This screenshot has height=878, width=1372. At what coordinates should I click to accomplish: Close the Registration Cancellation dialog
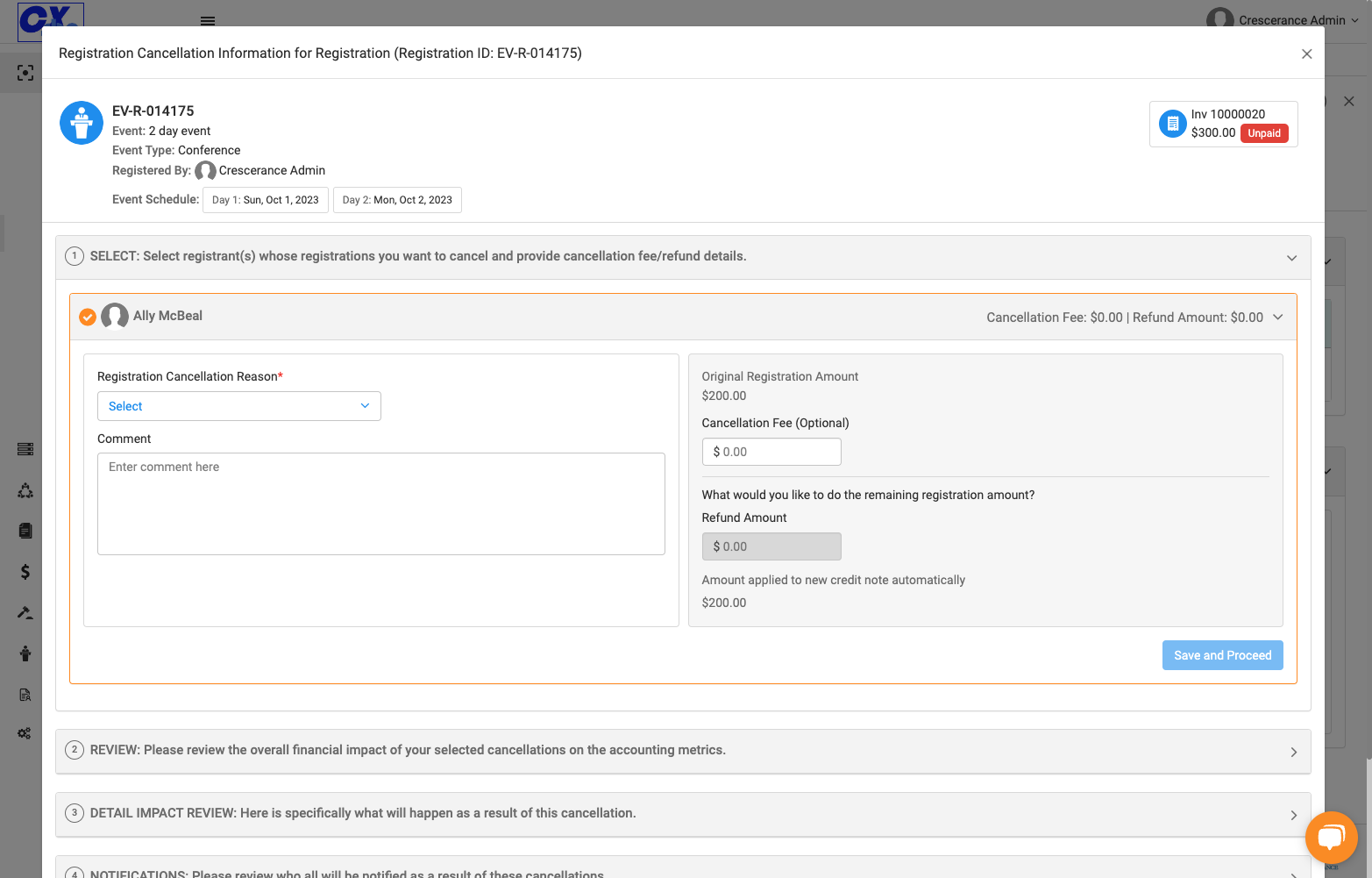coord(1306,54)
